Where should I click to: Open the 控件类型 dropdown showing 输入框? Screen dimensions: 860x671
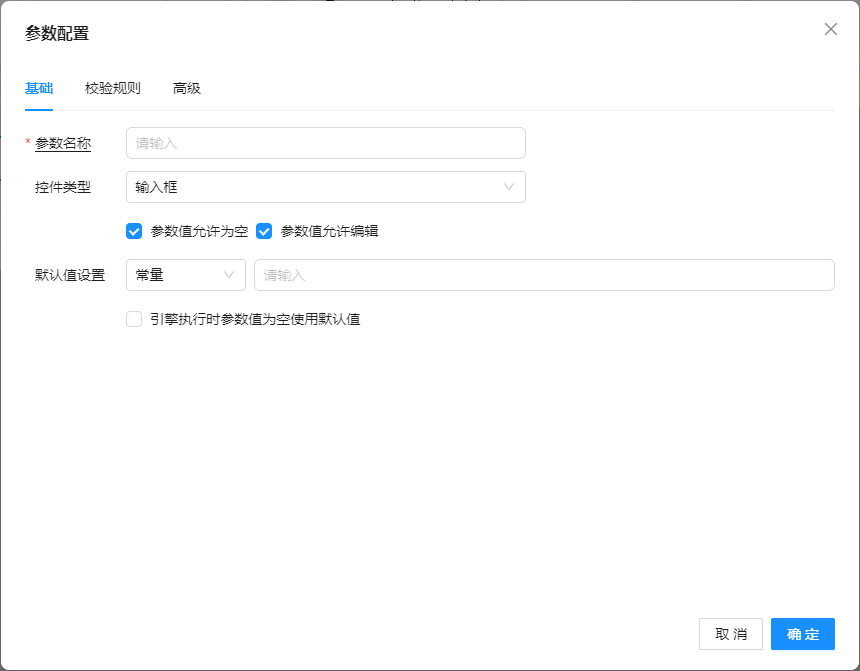coord(315,187)
